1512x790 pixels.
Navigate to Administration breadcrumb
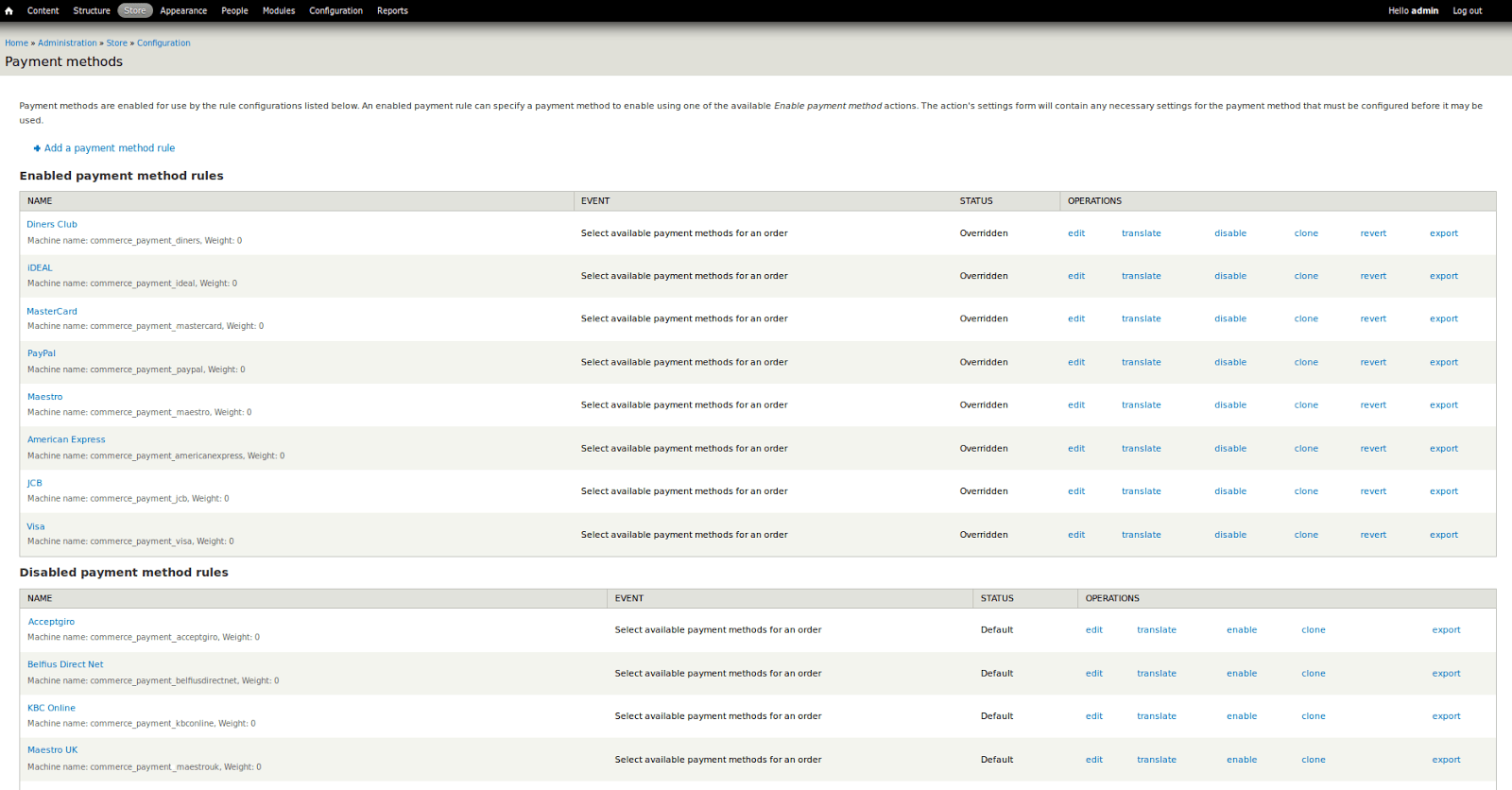67,43
